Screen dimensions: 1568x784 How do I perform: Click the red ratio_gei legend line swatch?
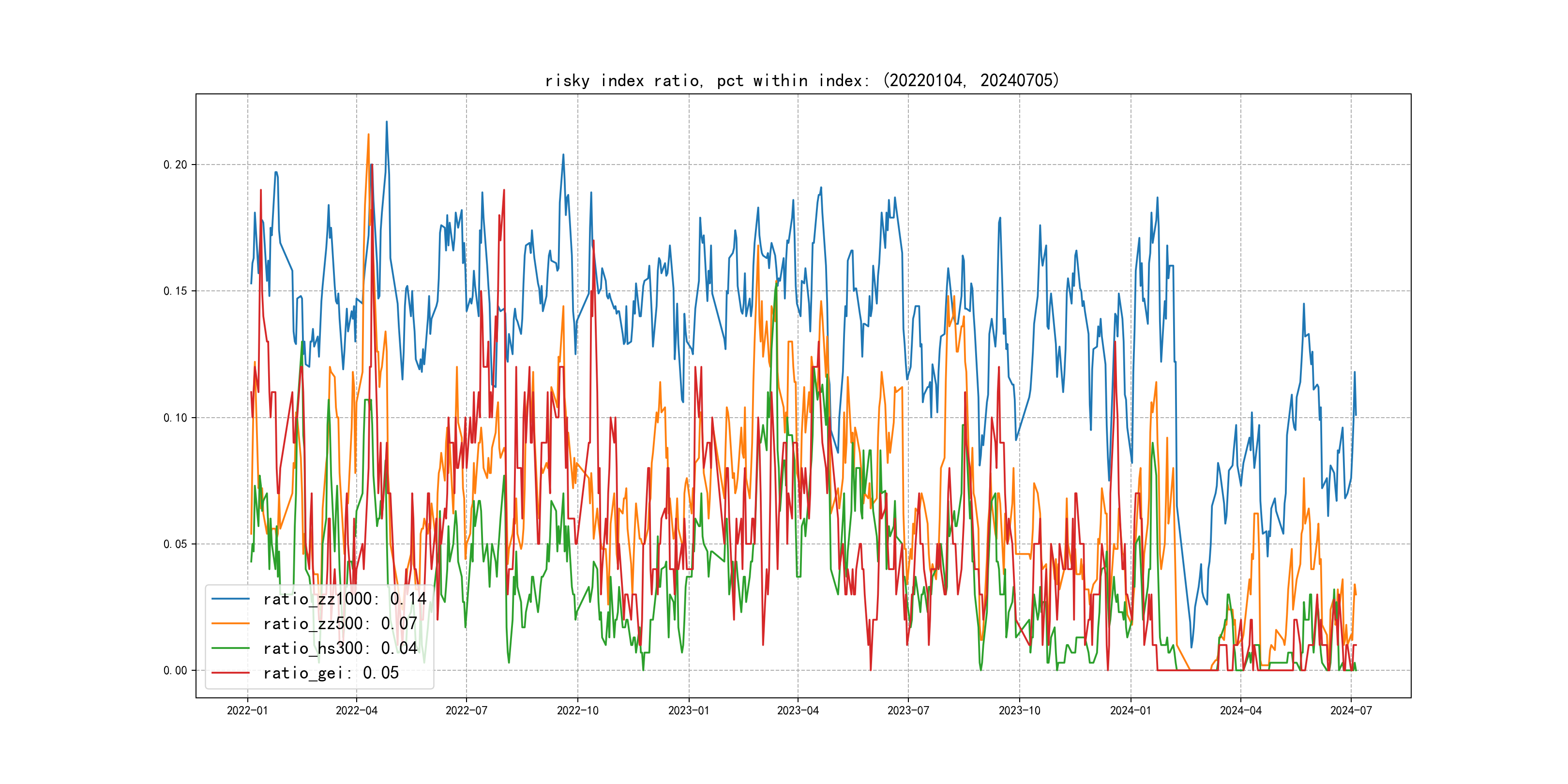point(230,673)
